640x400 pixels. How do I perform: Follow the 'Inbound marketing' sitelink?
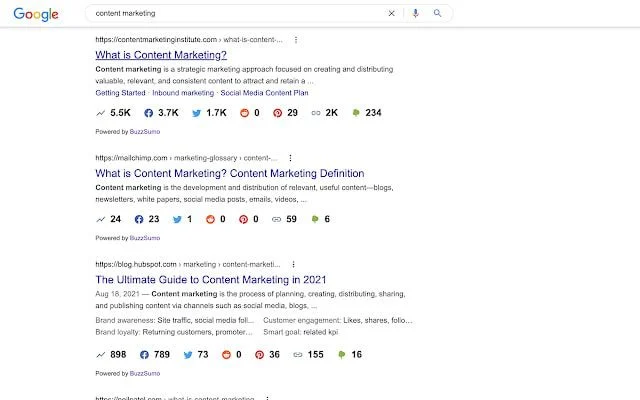click(183, 93)
